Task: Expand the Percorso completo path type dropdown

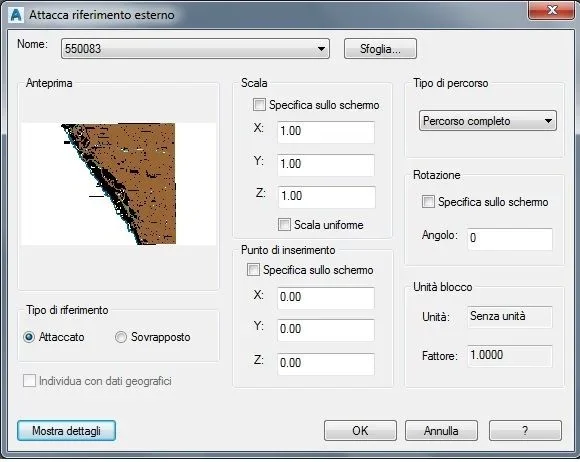Action: (488, 121)
